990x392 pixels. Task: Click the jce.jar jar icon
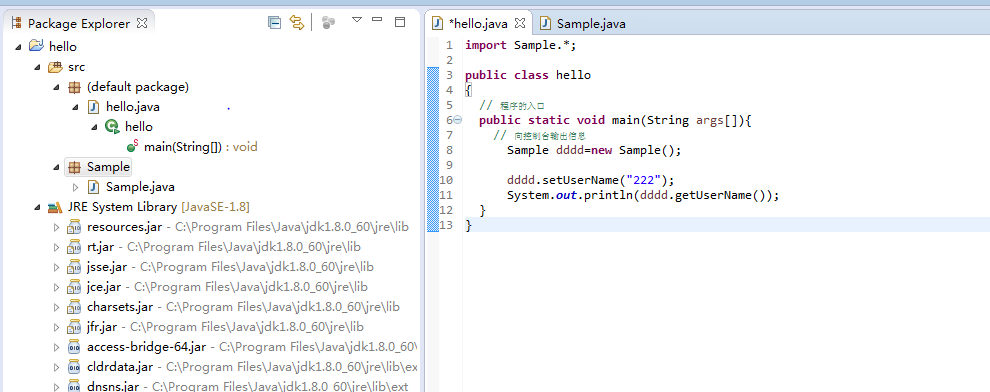tap(75, 287)
